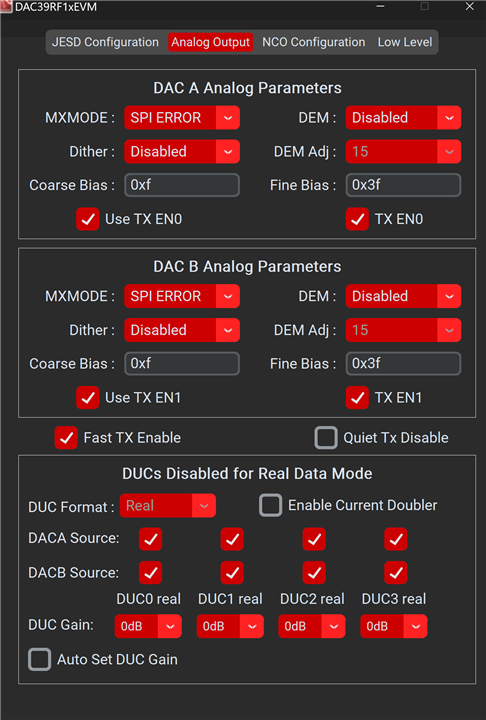
Task: Disable the Fast TX Enable checkbox
Action: click(66, 438)
